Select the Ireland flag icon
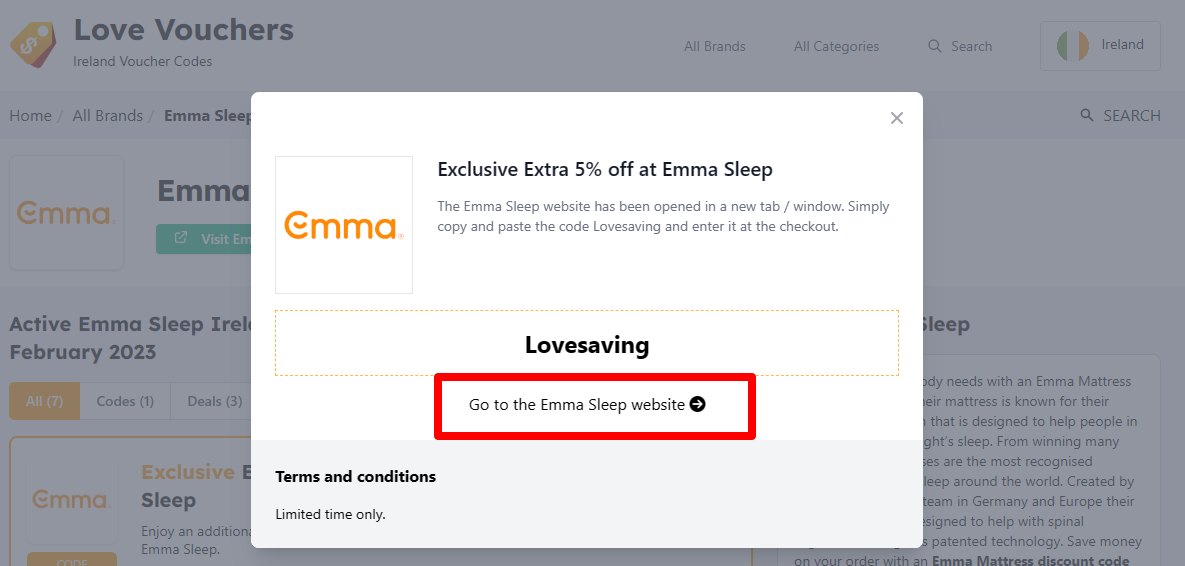Image resolution: width=1185 pixels, height=566 pixels. (1072, 45)
